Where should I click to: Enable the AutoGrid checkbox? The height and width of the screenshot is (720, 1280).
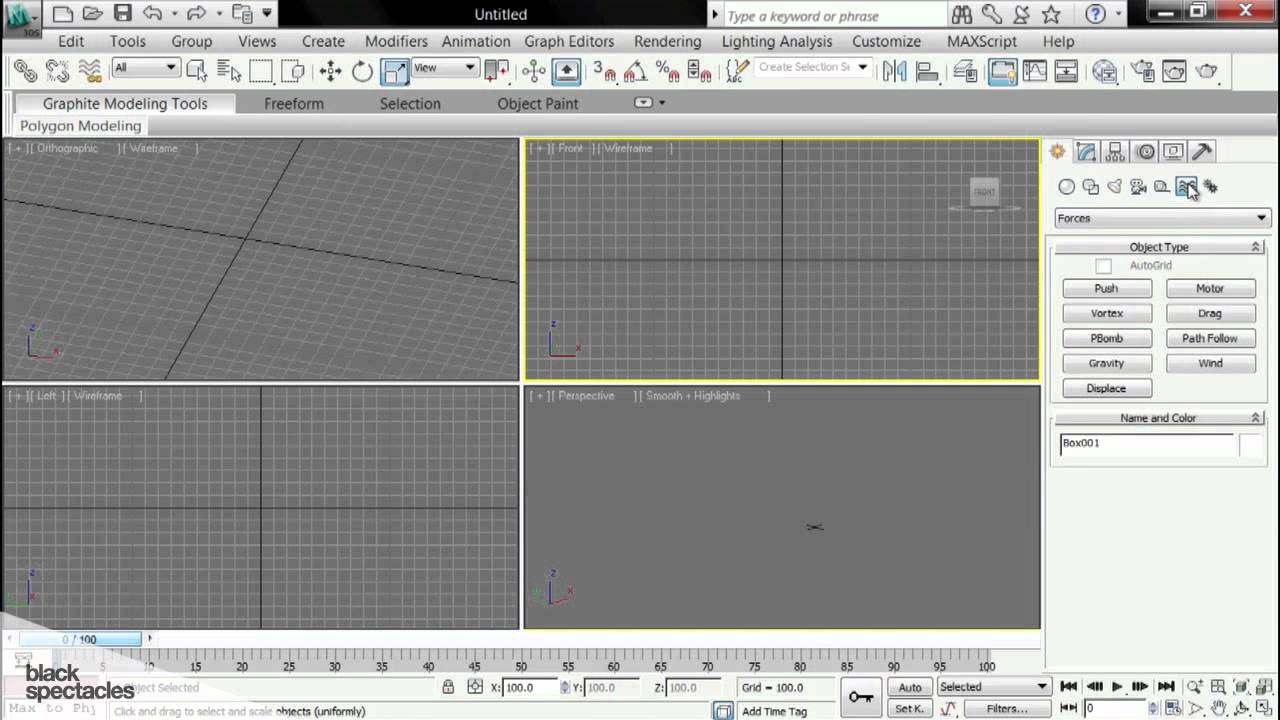point(1103,266)
